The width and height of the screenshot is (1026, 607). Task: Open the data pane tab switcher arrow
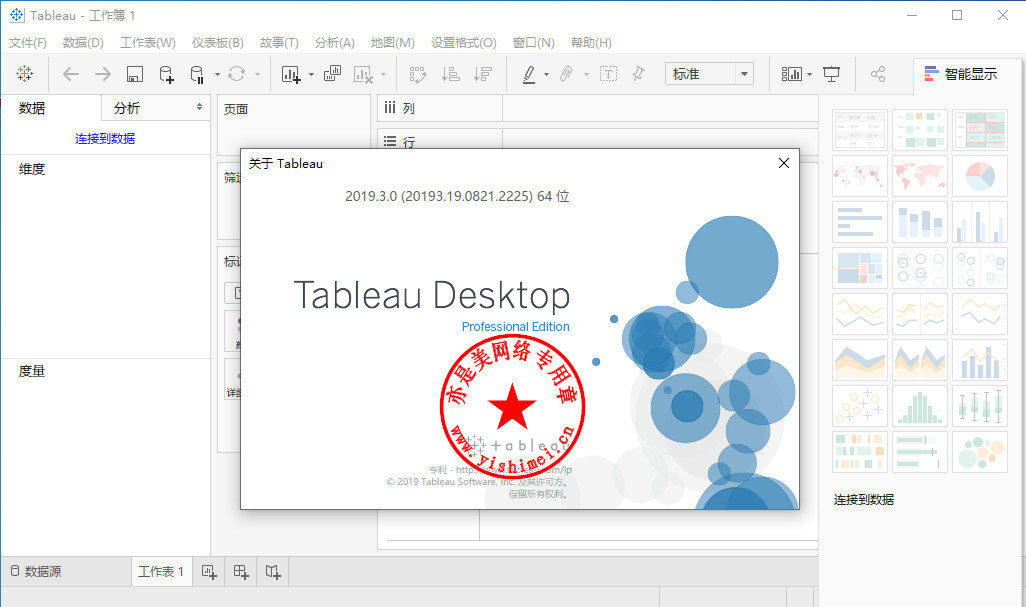[x=200, y=107]
